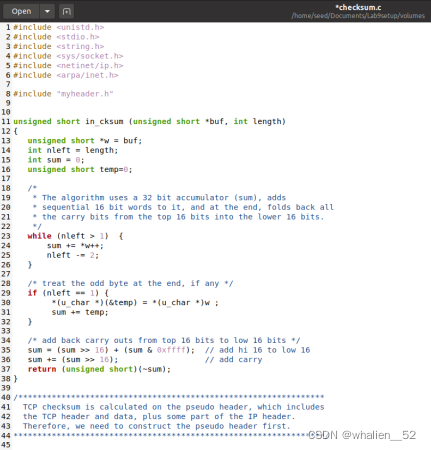Click the comment '// add carry'
Screen dimensions: 431x450
233,360
